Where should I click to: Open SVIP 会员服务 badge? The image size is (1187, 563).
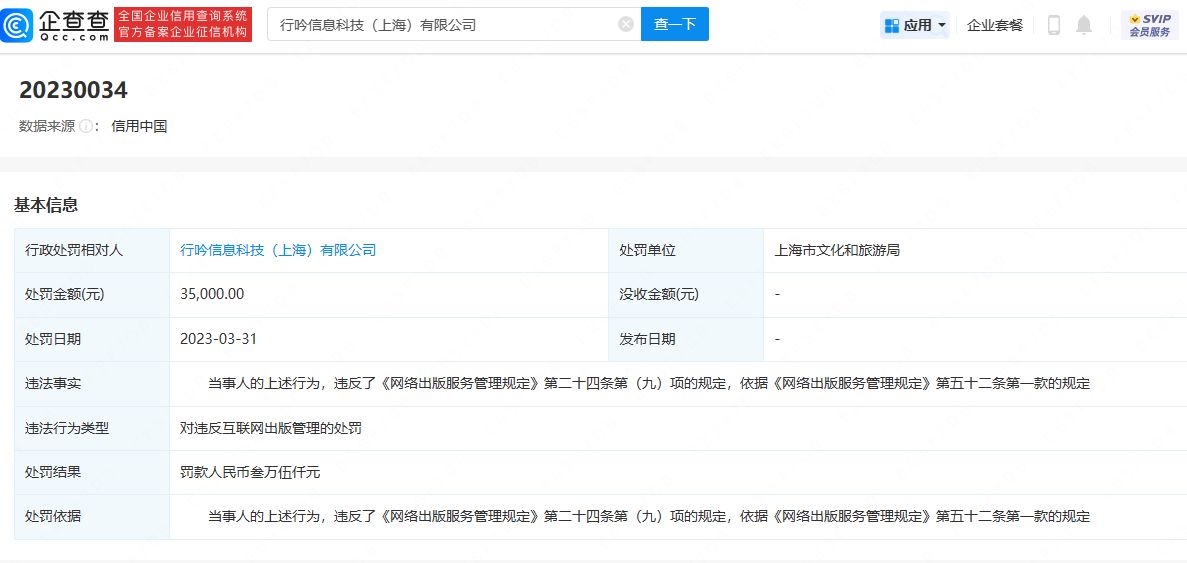pyautogui.click(x=1149, y=25)
